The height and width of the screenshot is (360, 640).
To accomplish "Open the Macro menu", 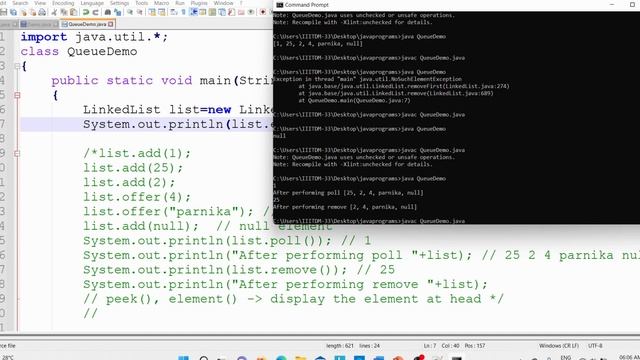I will 161,3.
